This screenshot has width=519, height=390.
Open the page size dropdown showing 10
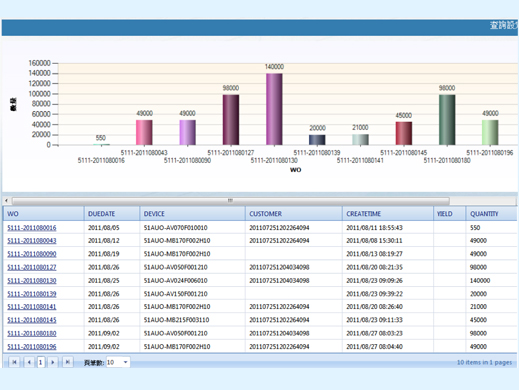point(118,362)
